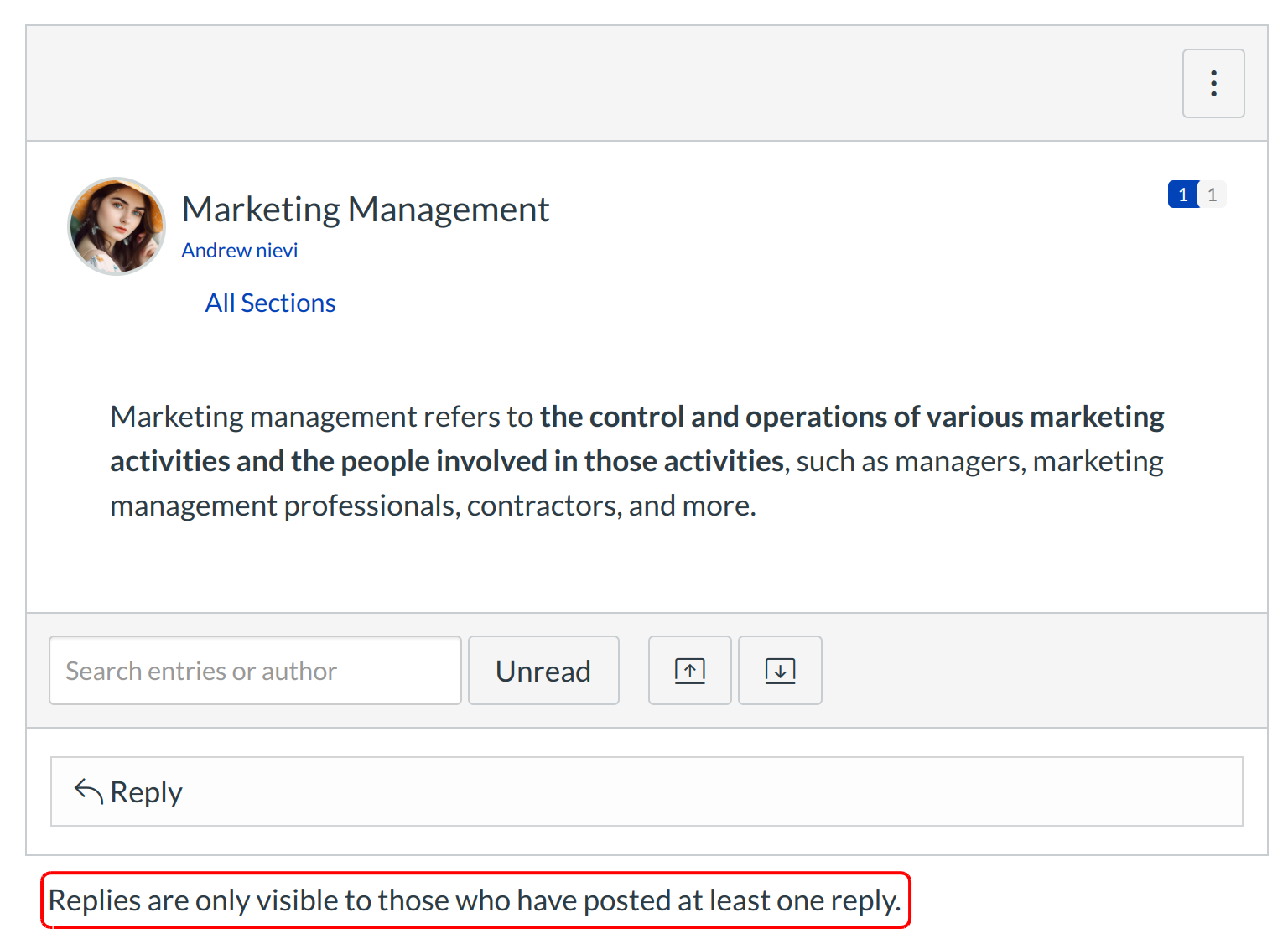Viewport: 1288px width, 939px height.
Task: Click the Marketing Management discussion title
Action: coord(365,210)
